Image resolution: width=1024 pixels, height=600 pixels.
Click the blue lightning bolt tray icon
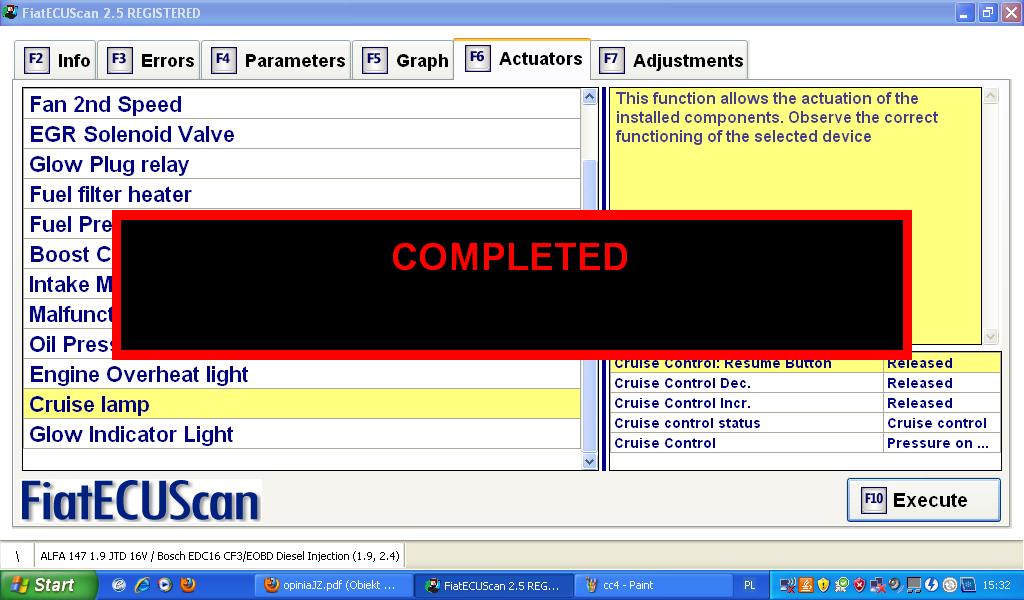(931, 585)
